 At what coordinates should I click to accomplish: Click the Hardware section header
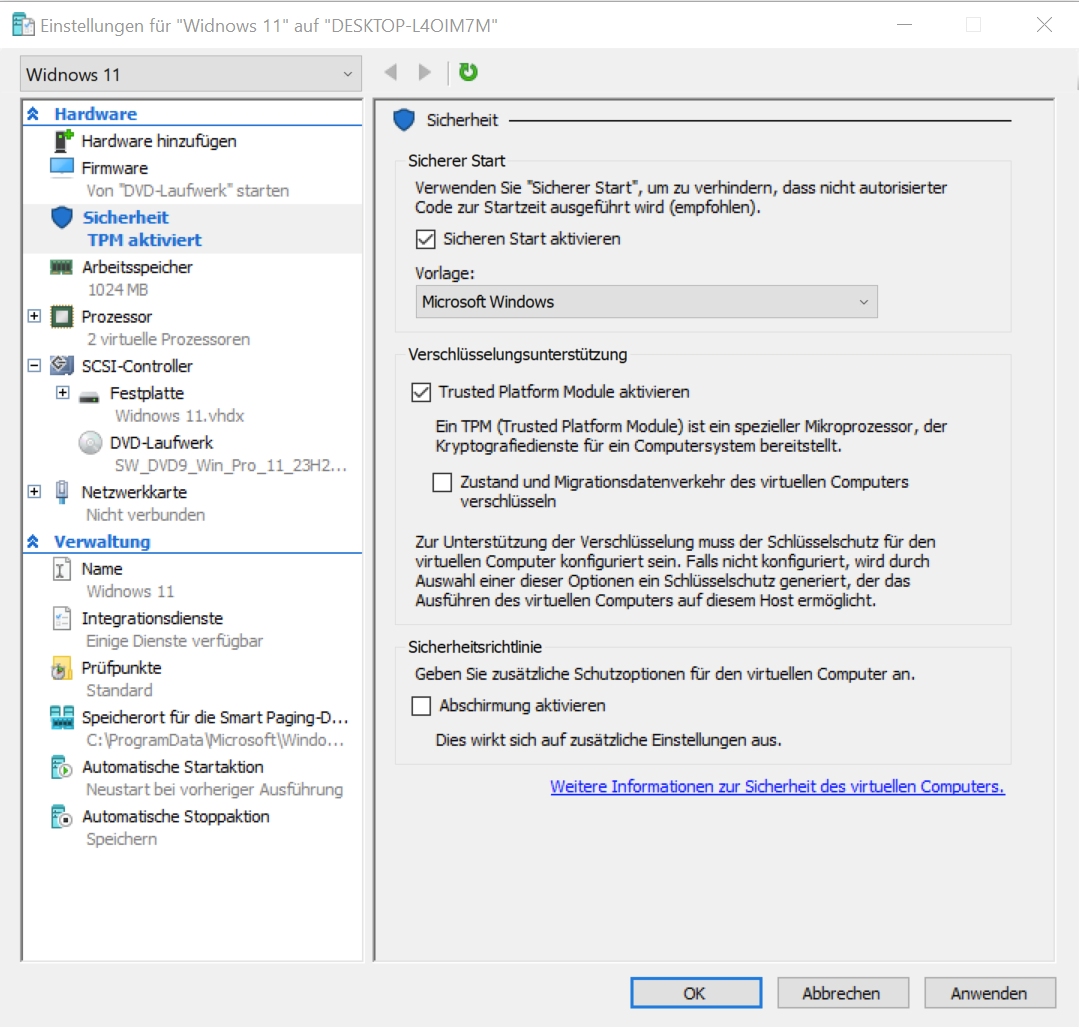pos(96,114)
